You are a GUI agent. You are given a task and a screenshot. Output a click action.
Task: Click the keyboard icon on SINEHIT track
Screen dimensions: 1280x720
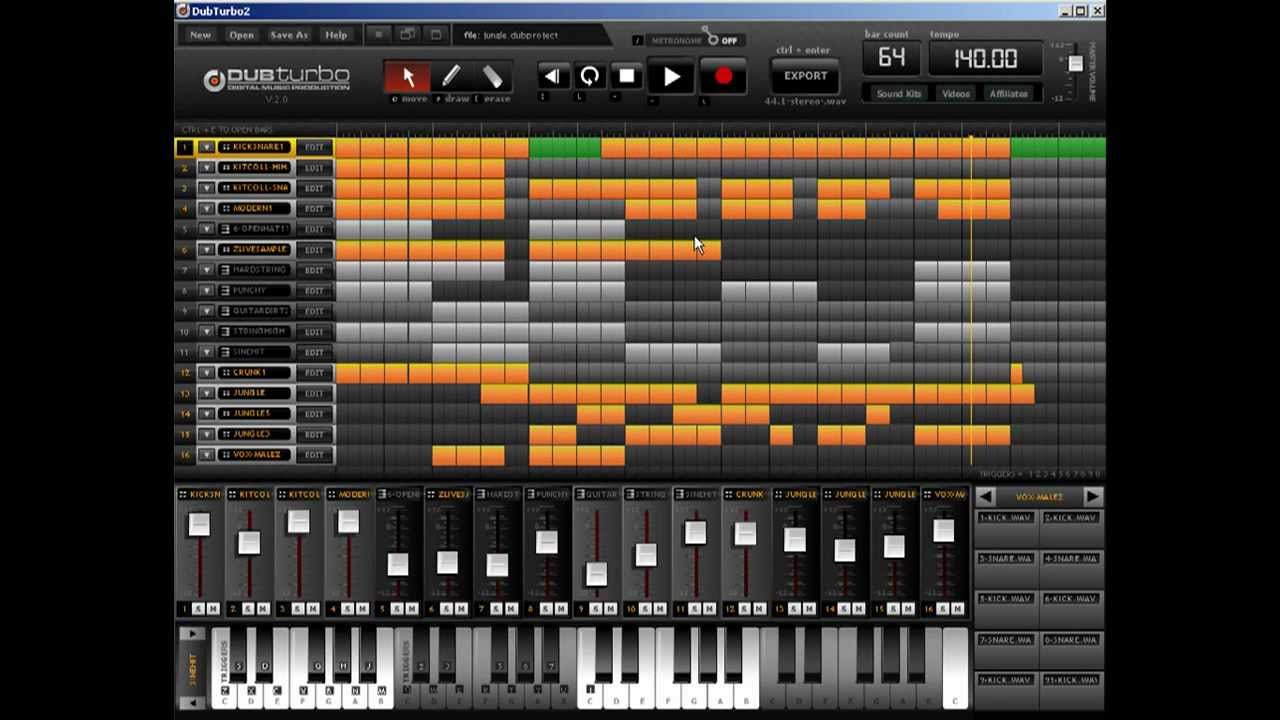(226, 352)
